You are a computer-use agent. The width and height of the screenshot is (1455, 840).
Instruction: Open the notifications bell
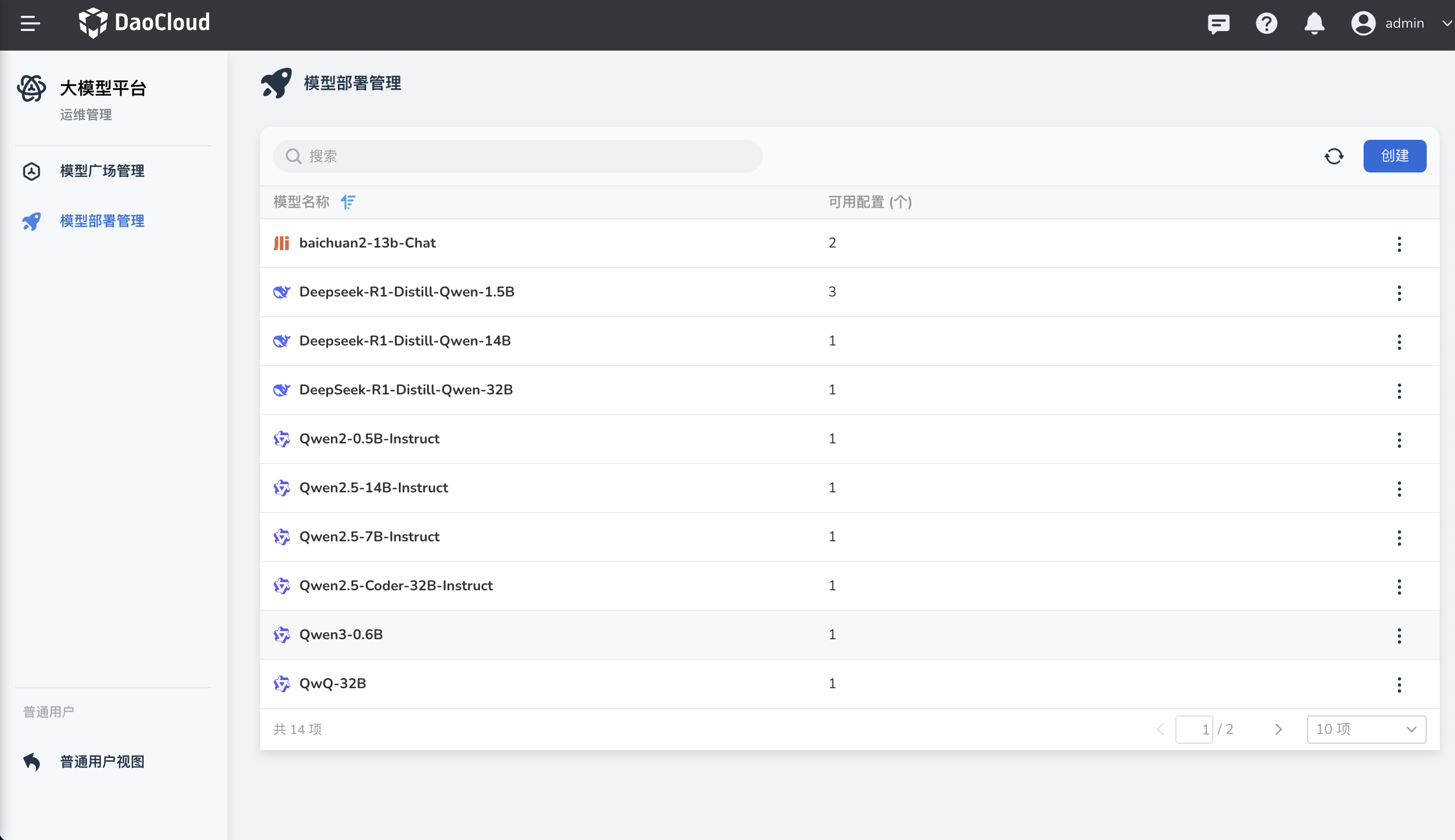[x=1314, y=23]
